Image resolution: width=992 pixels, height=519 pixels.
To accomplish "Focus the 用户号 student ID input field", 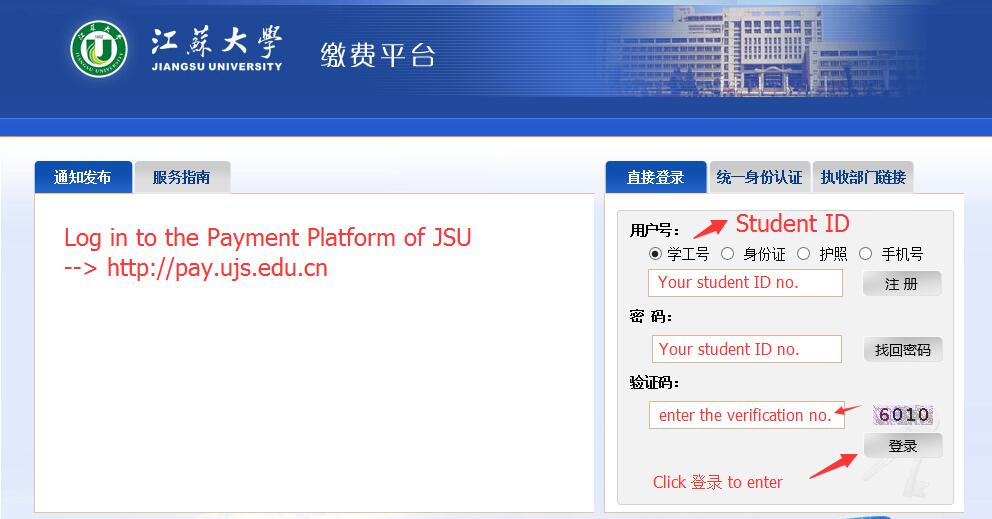I will coord(745,283).
